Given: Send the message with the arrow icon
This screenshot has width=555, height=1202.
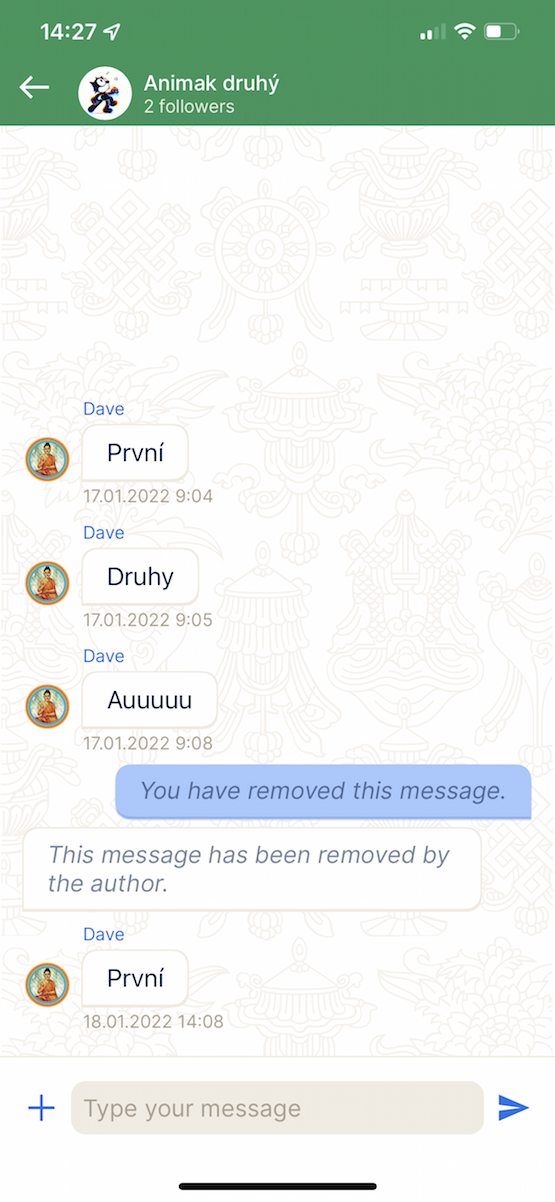Looking at the screenshot, I should [x=513, y=1107].
